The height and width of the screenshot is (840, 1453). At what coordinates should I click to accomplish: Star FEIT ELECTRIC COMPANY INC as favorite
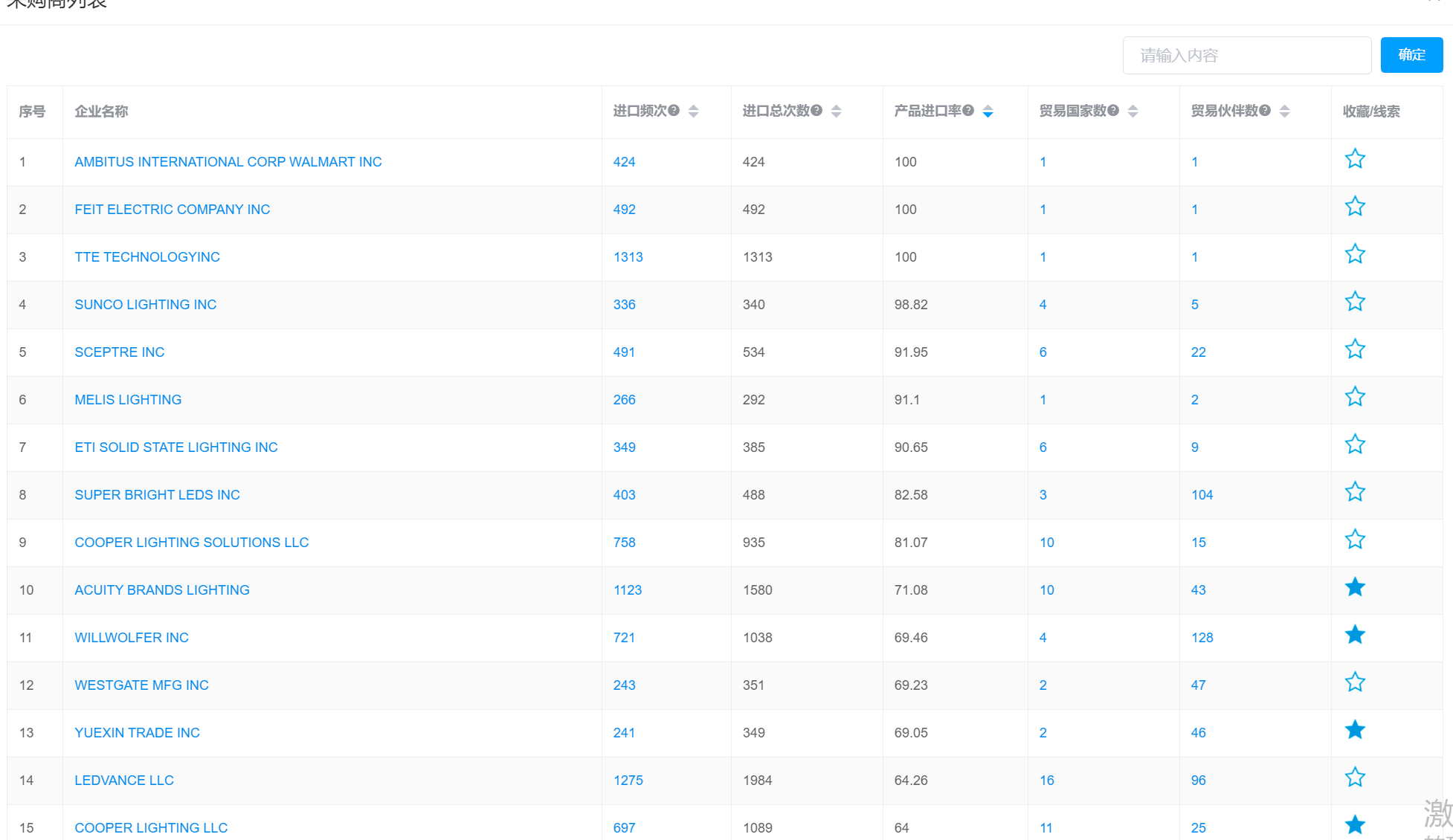[1355, 207]
